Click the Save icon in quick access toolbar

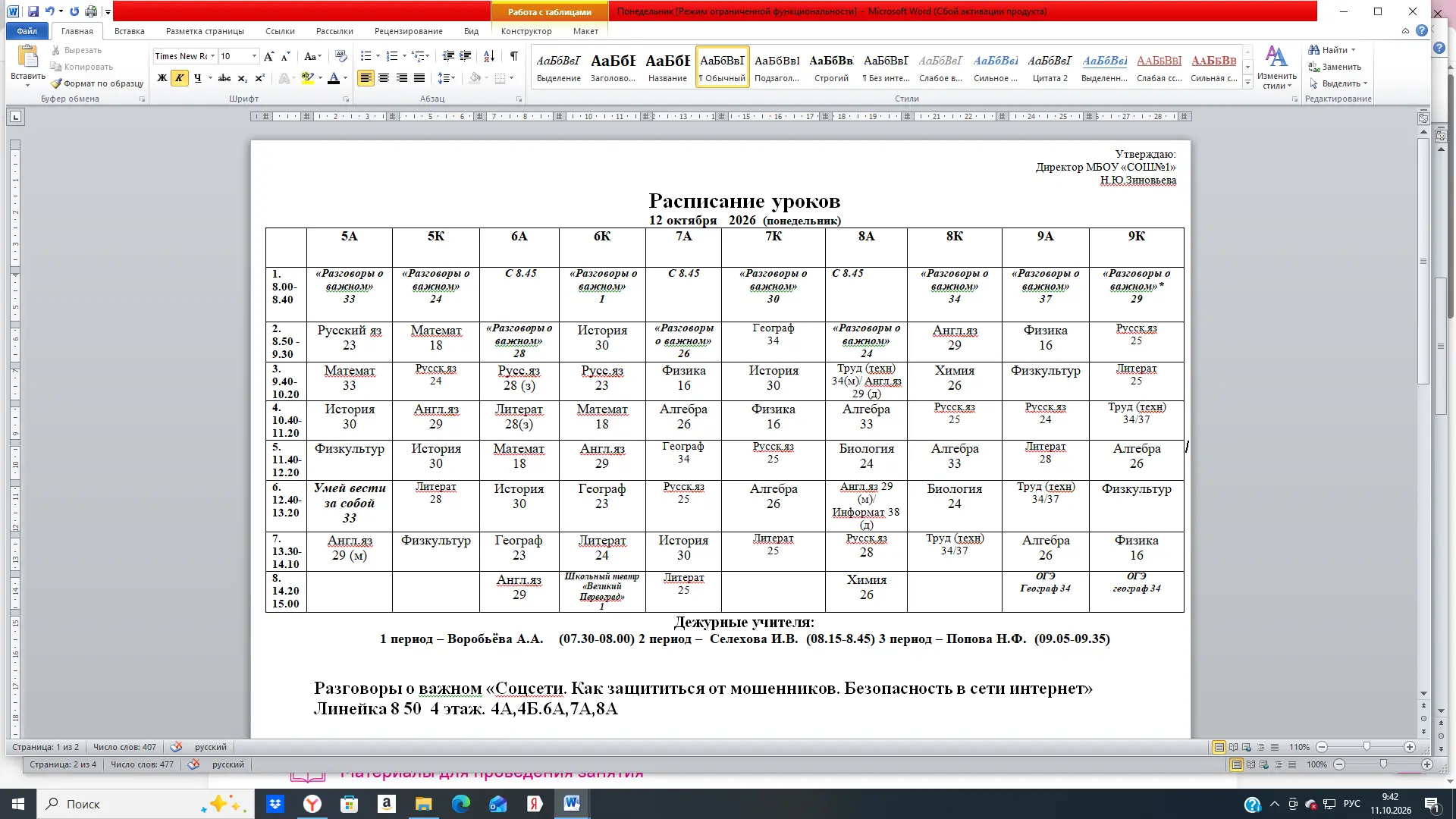coord(33,11)
